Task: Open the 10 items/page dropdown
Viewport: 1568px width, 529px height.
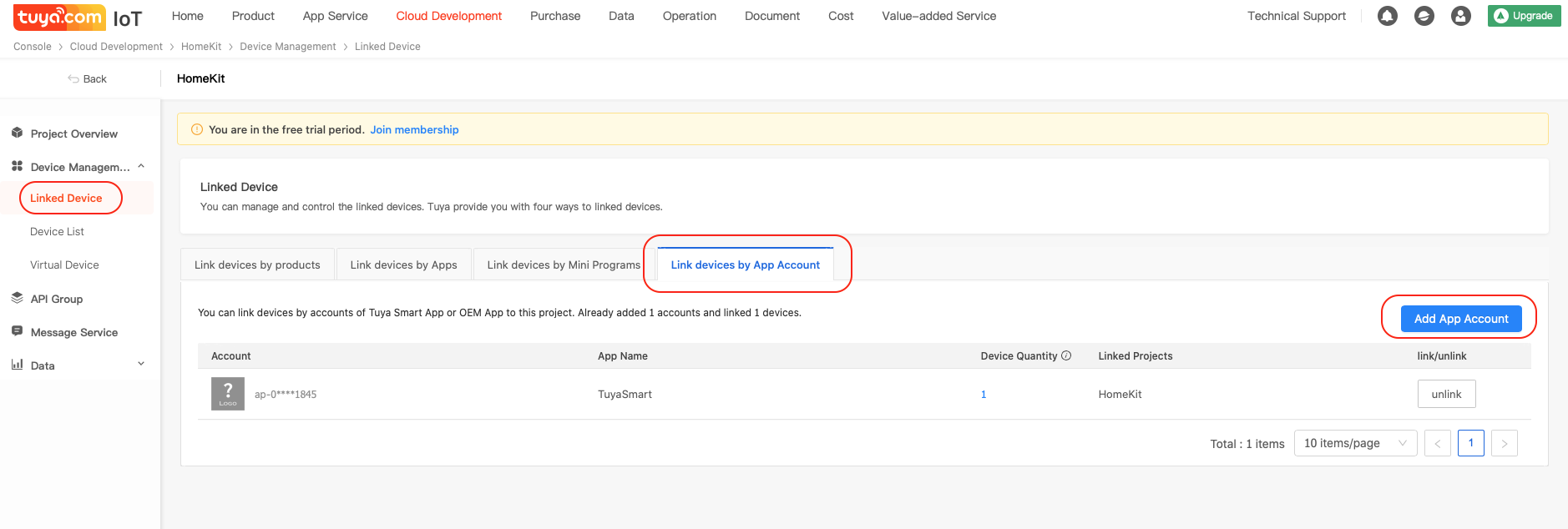Action: (1355, 443)
